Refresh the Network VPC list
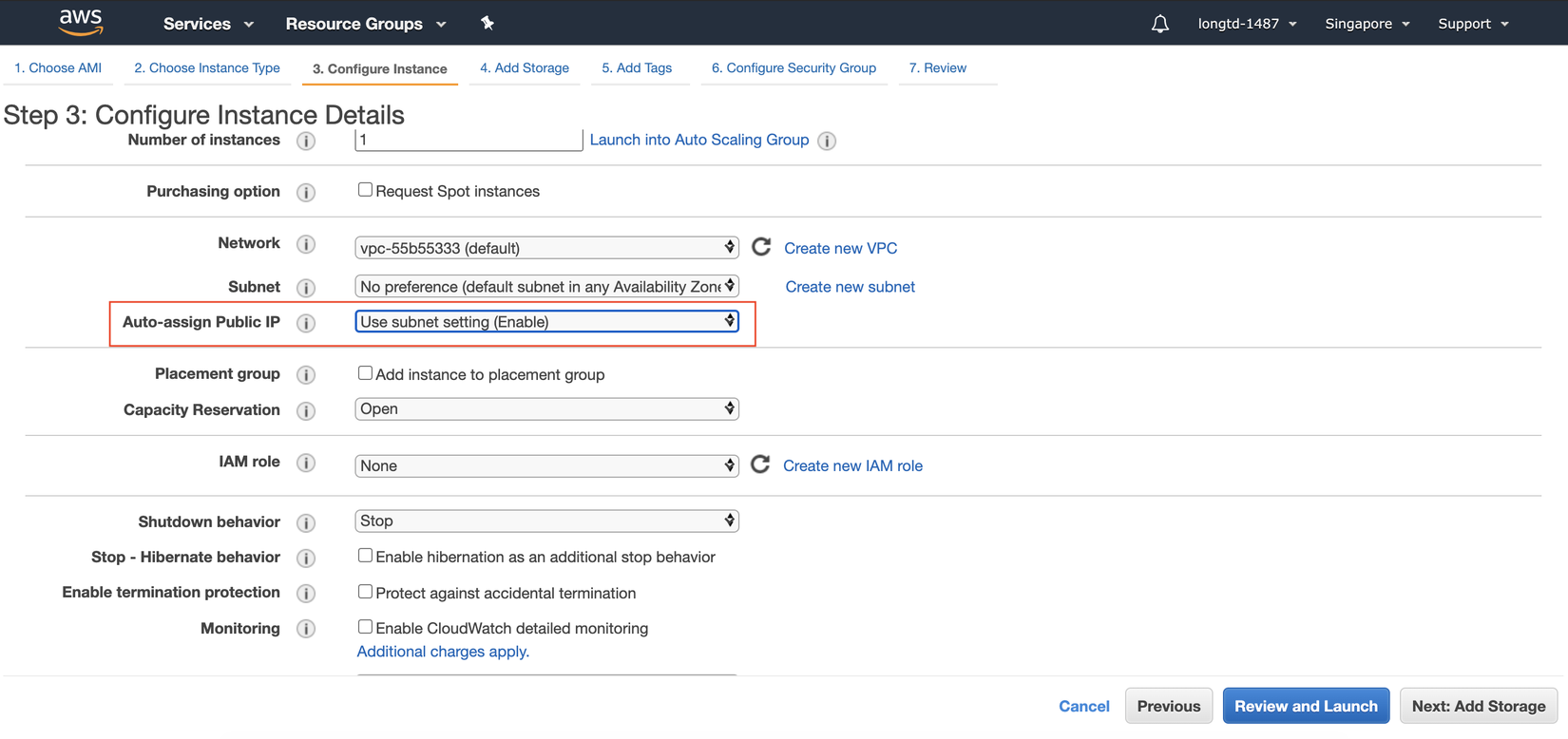The image size is (1568, 739). [x=761, y=247]
